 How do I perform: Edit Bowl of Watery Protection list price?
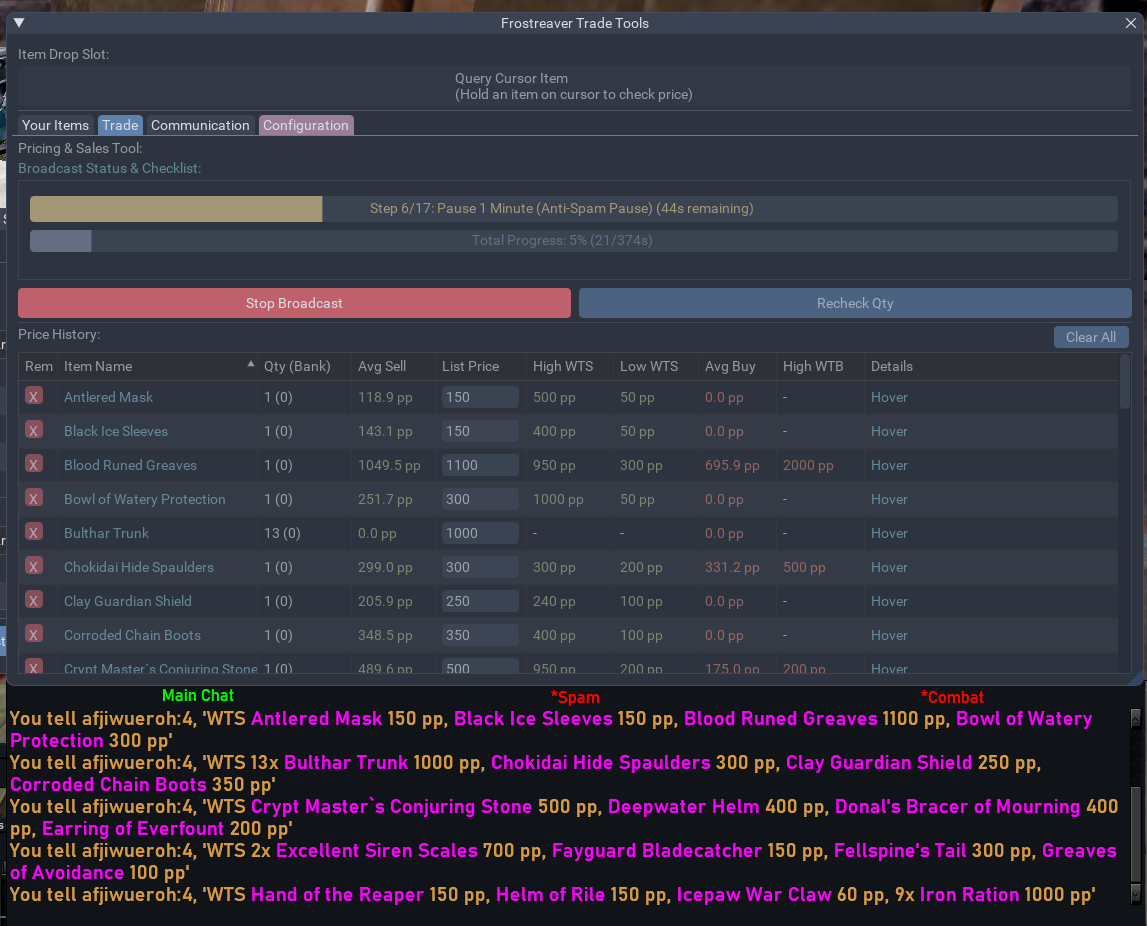[x=480, y=500]
